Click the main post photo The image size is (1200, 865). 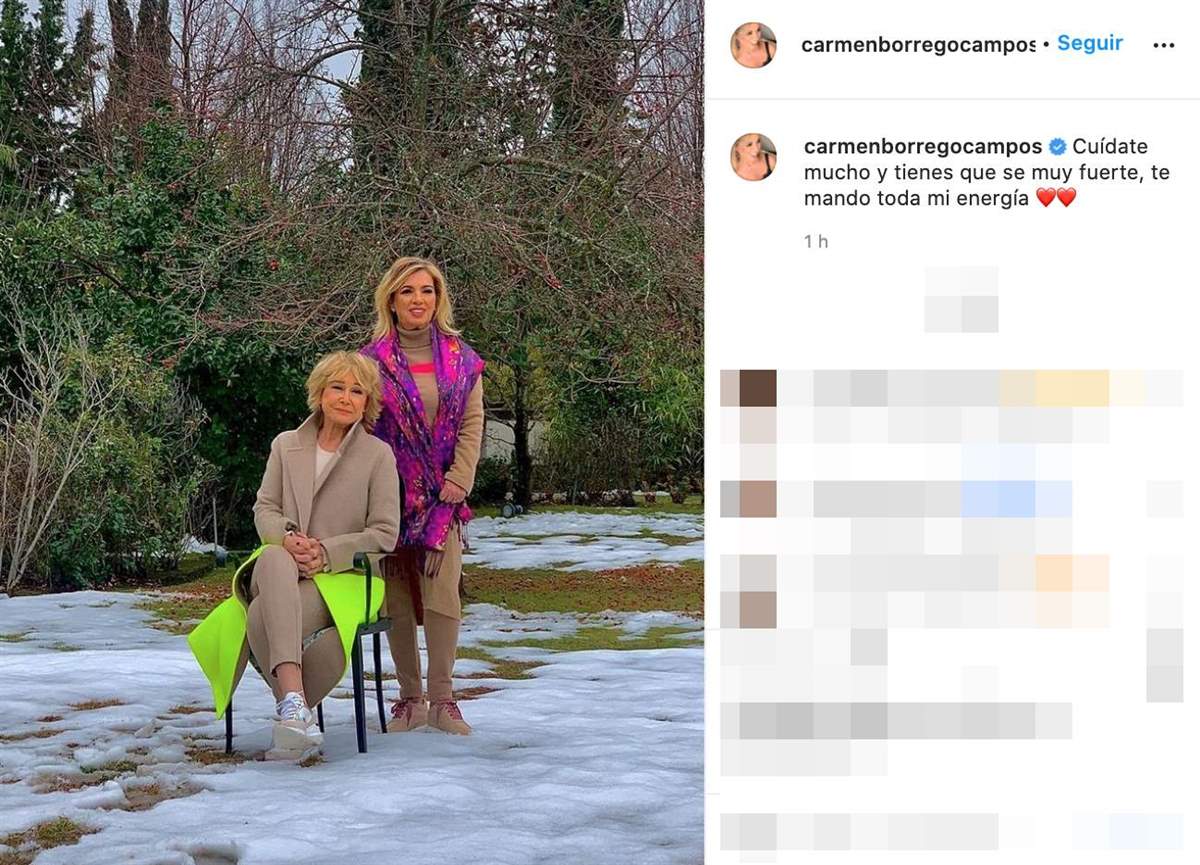point(351,432)
